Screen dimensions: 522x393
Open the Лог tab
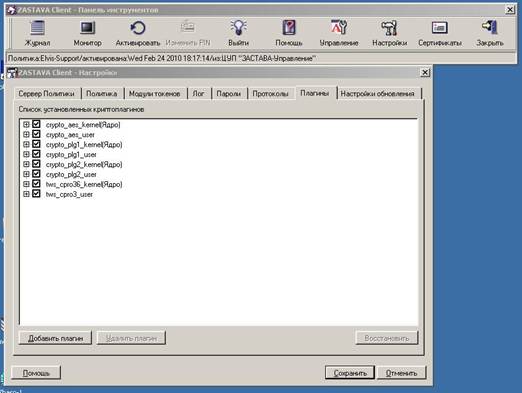pyautogui.click(x=198, y=94)
